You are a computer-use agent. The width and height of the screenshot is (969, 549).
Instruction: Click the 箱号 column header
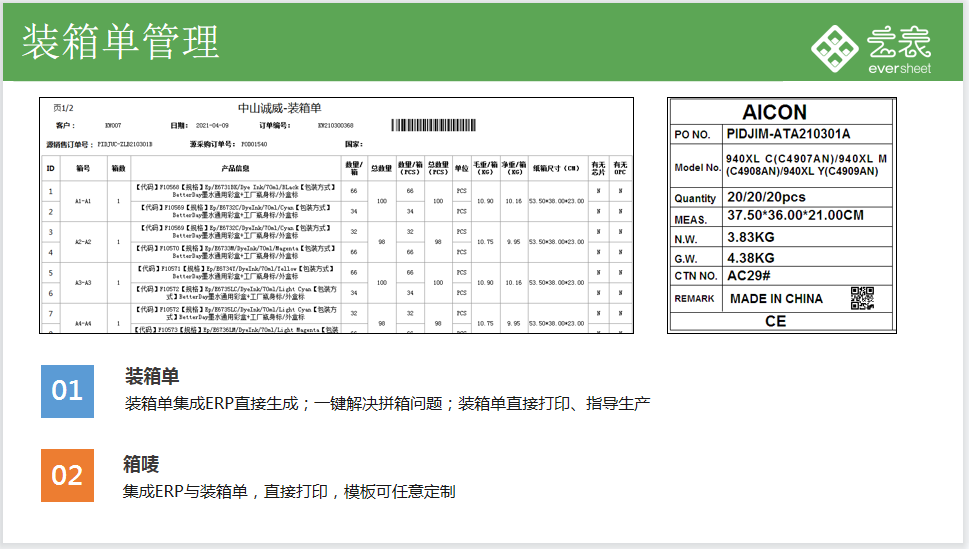(83, 168)
